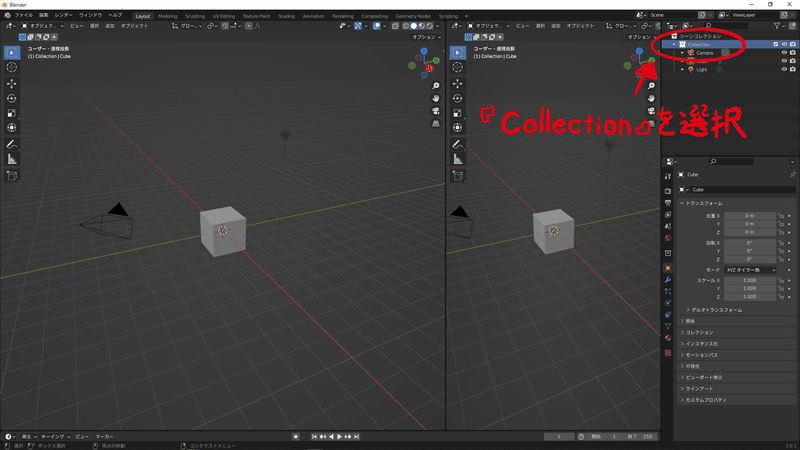
Task: Switch to solid viewport shading
Action: click(x=413, y=26)
